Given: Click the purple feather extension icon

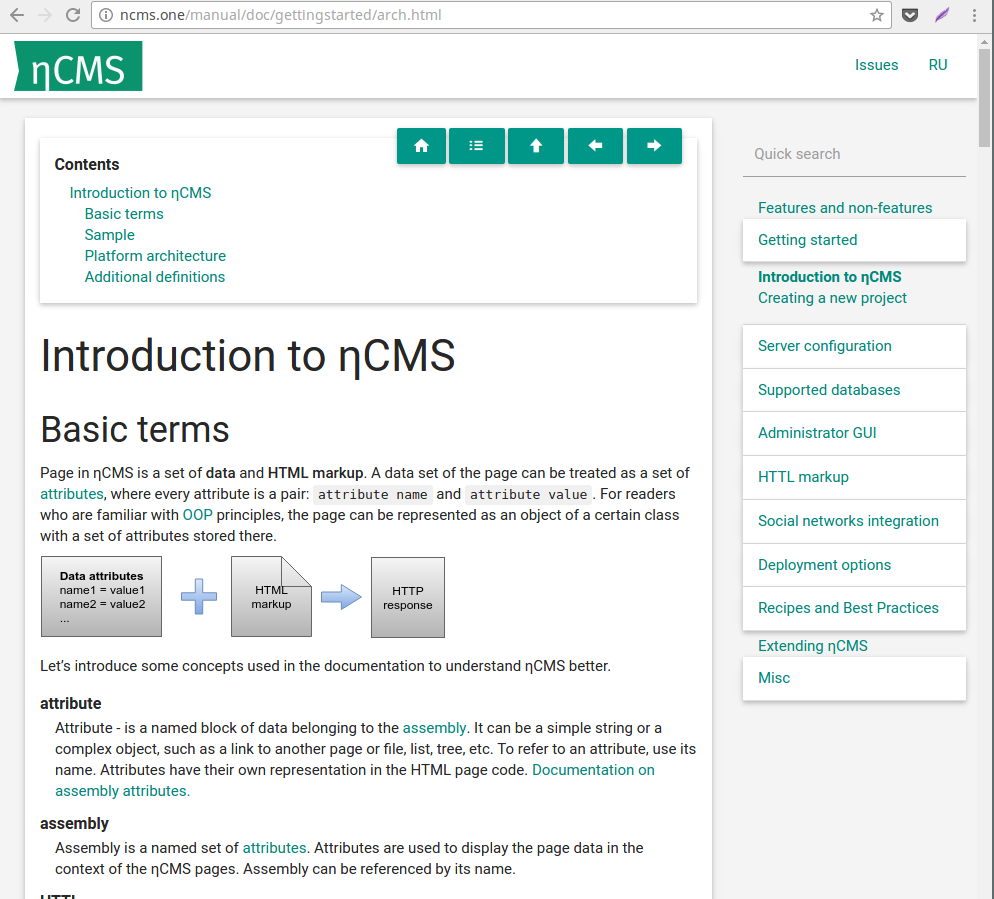Looking at the screenshot, I should [942, 15].
